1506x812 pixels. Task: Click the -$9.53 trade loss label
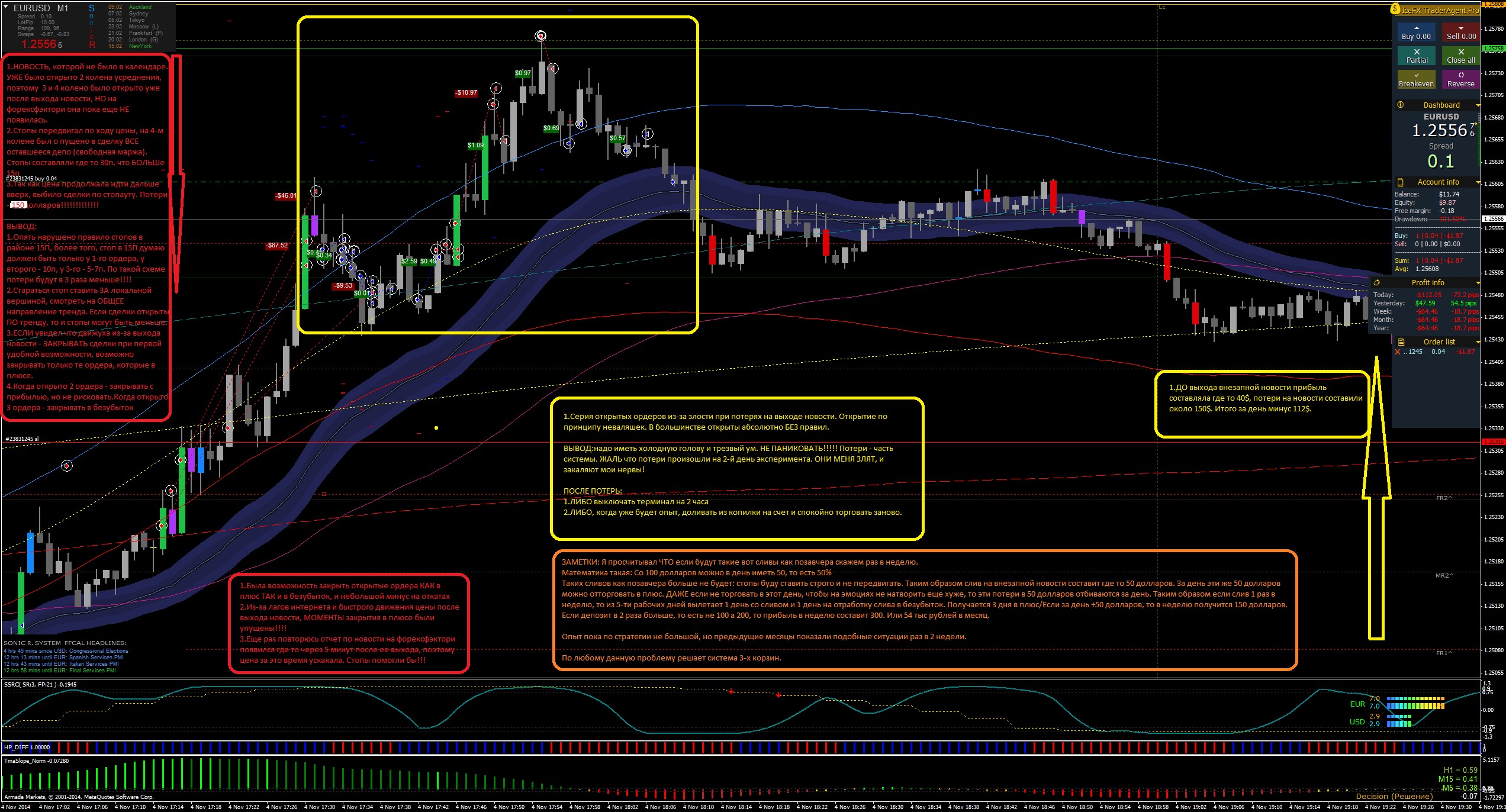click(343, 285)
